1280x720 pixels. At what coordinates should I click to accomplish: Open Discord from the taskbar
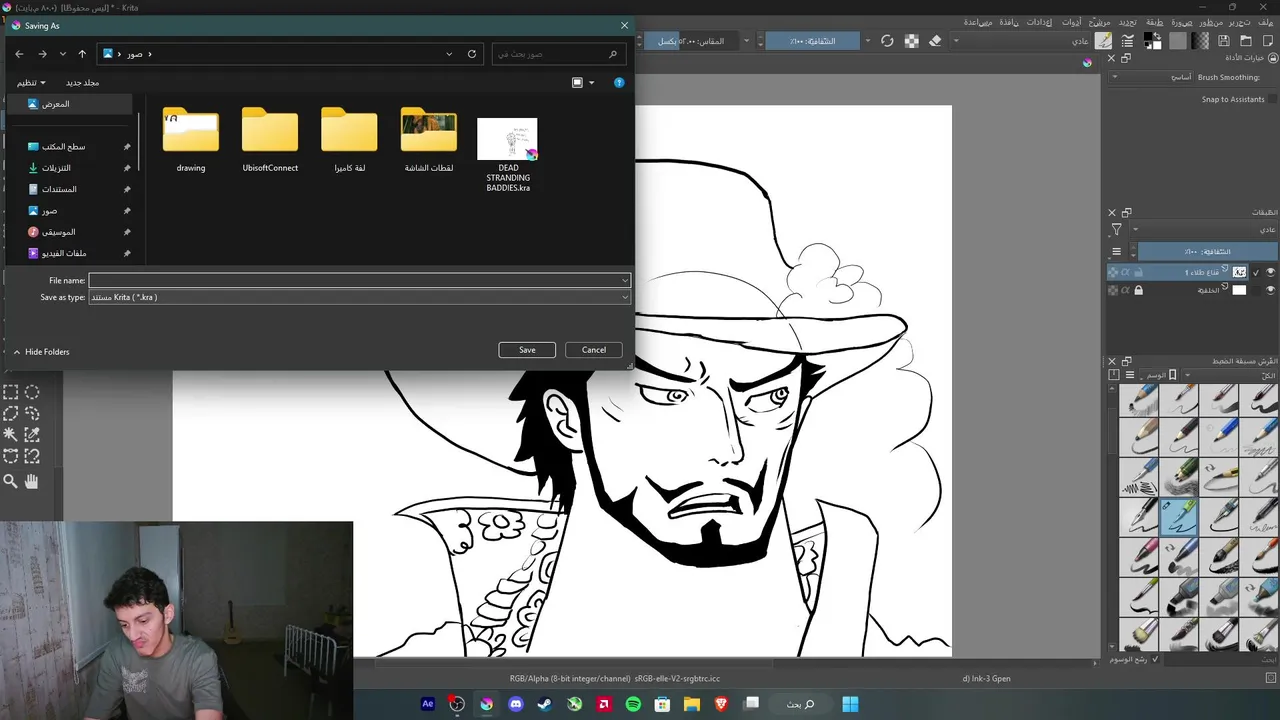click(516, 704)
